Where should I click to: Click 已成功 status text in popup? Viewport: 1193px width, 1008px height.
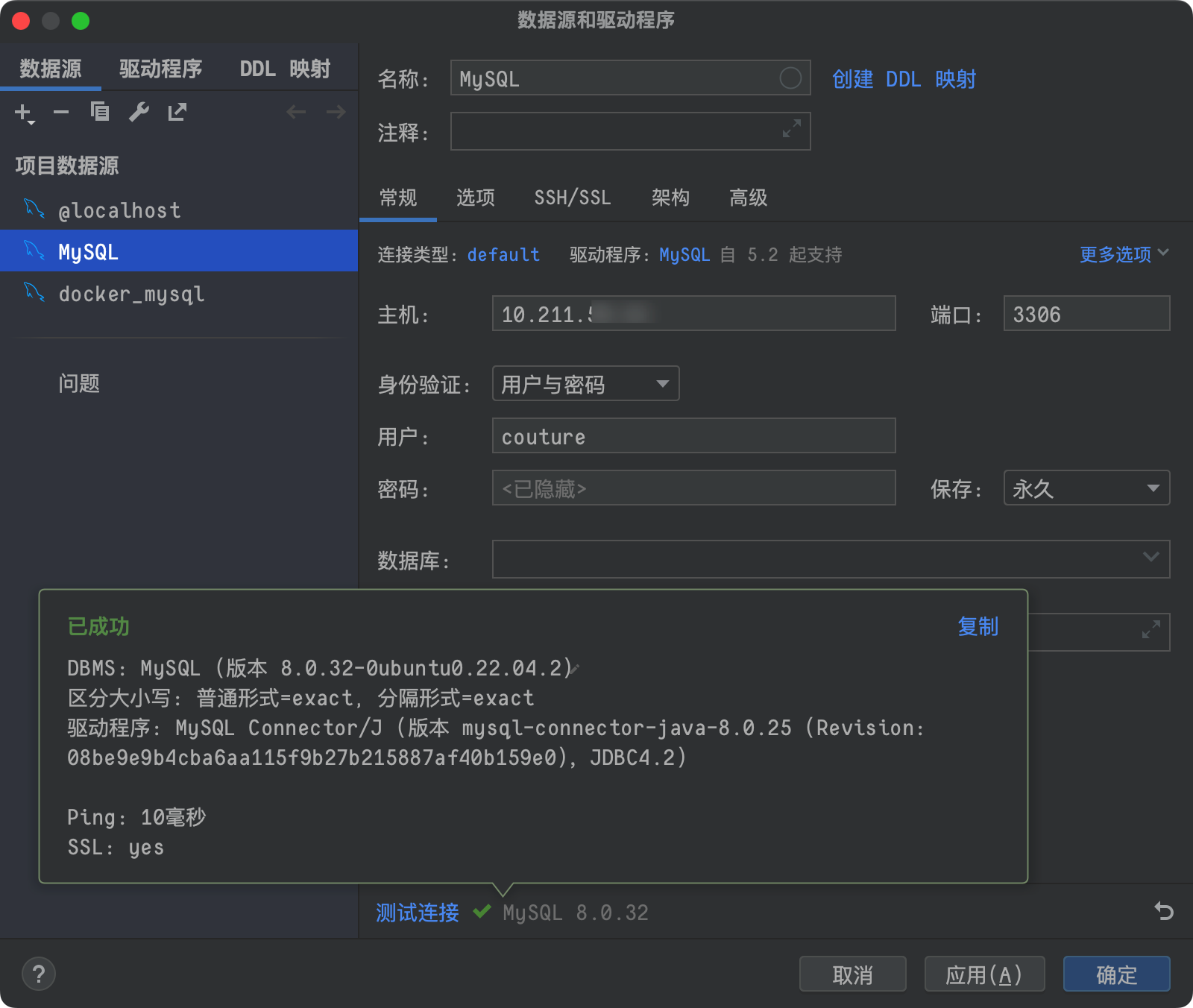[x=98, y=626]
